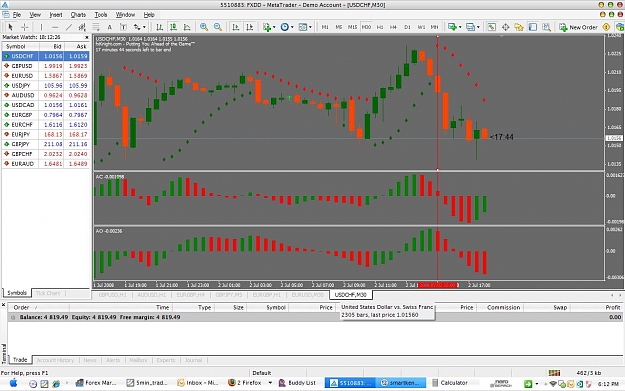625x391 pixels.
Task: Open the indicators list dropdown
Action: tap(269, 27)
